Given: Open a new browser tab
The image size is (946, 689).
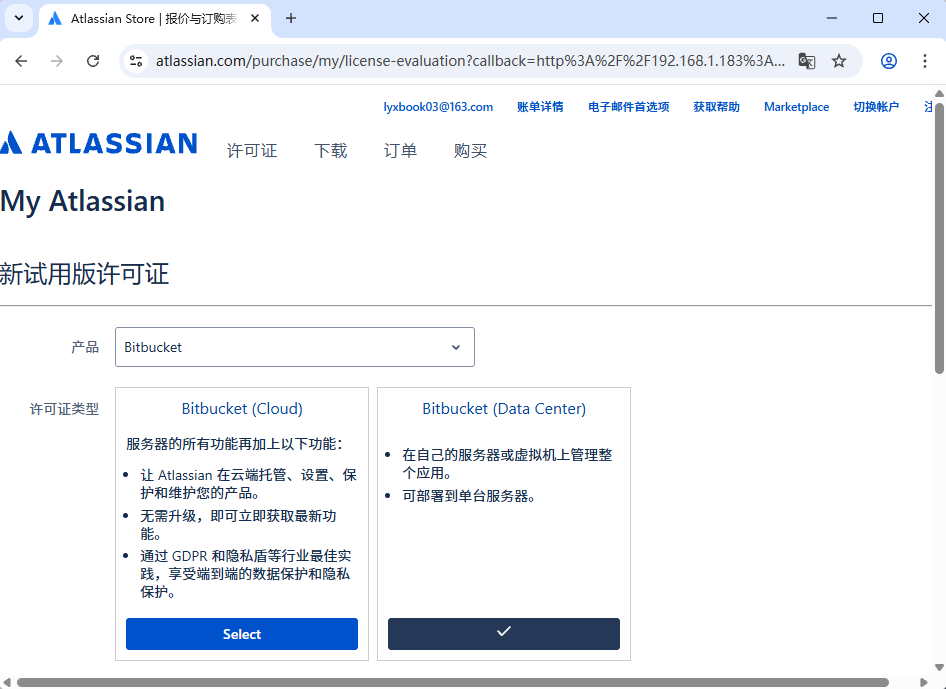Looking at the screenshot, I should 291,19.
